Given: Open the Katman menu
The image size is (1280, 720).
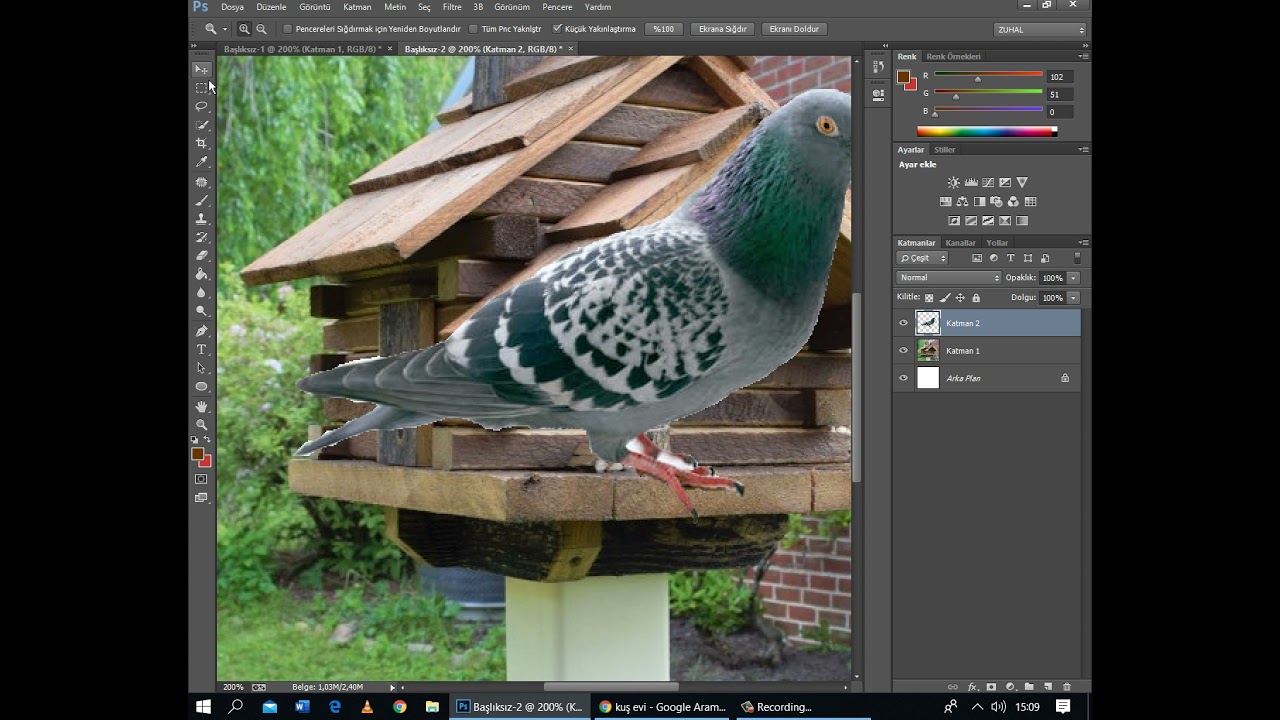Looking at the screenshot, I should pyautogui.click(x=357, y=7).
